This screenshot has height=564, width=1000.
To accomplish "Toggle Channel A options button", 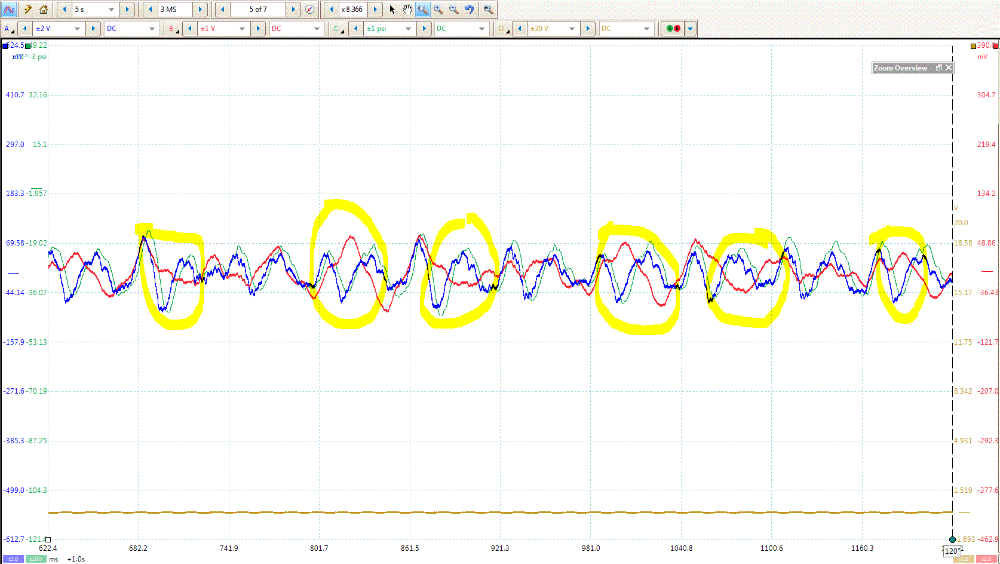I will click(x=9, y=29).
